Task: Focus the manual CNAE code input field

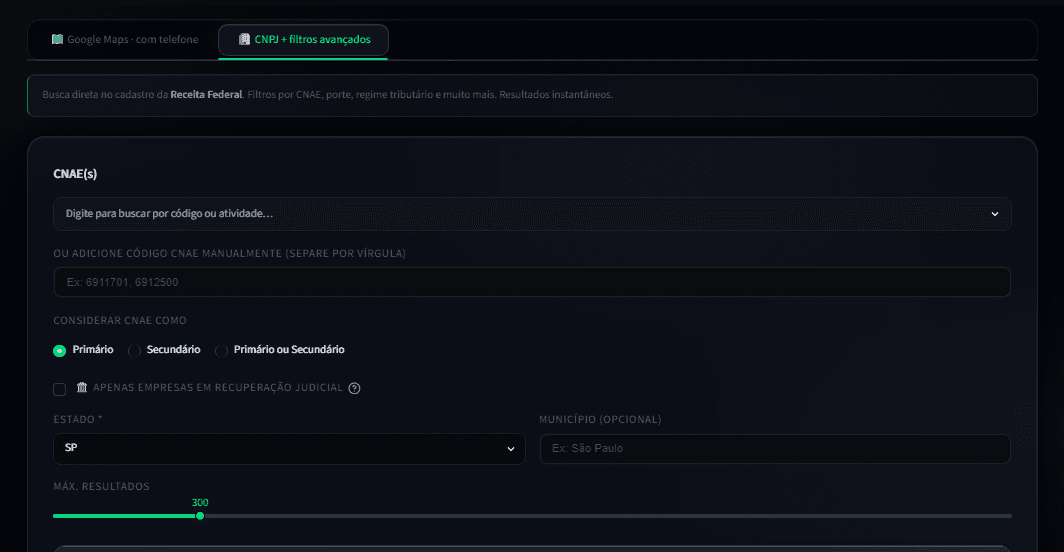Action: point(532,282)
